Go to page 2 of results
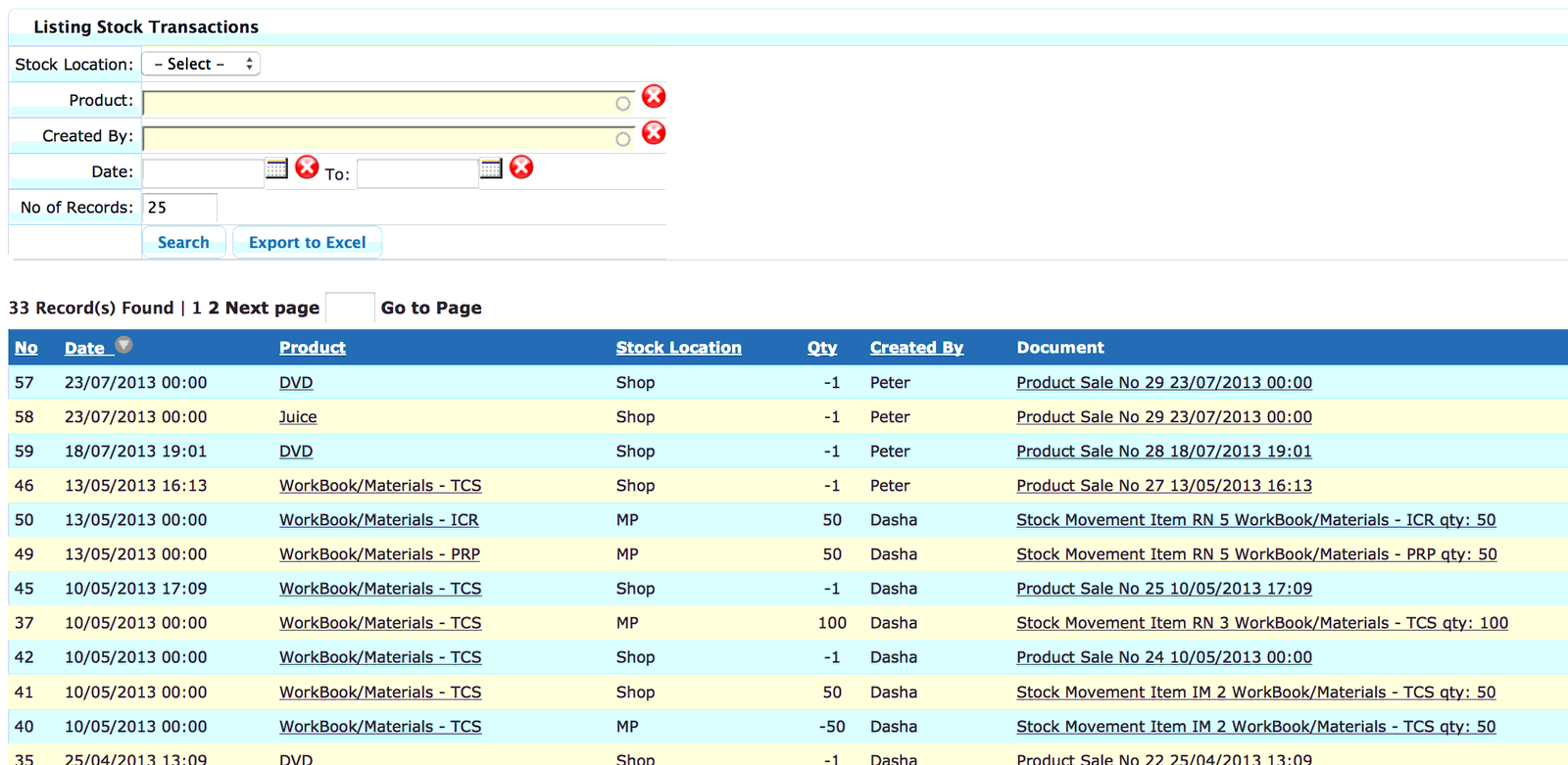 click(214, 308)
